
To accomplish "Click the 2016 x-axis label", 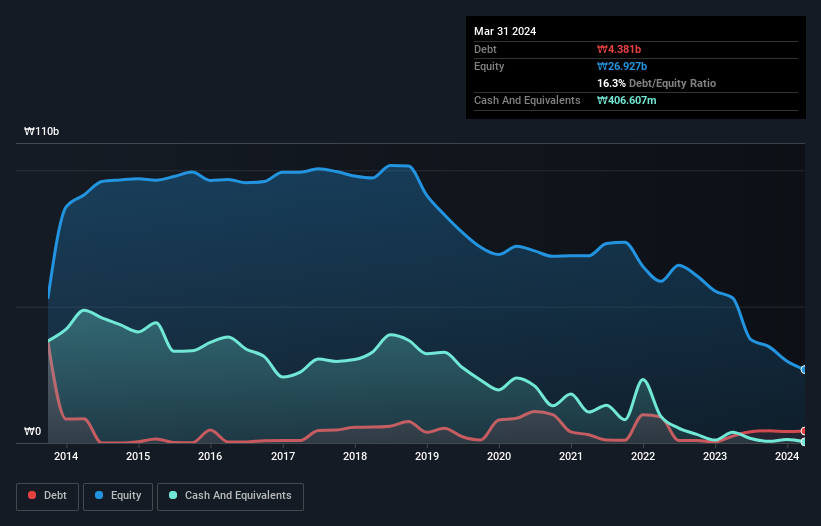I will pos(210,456).
